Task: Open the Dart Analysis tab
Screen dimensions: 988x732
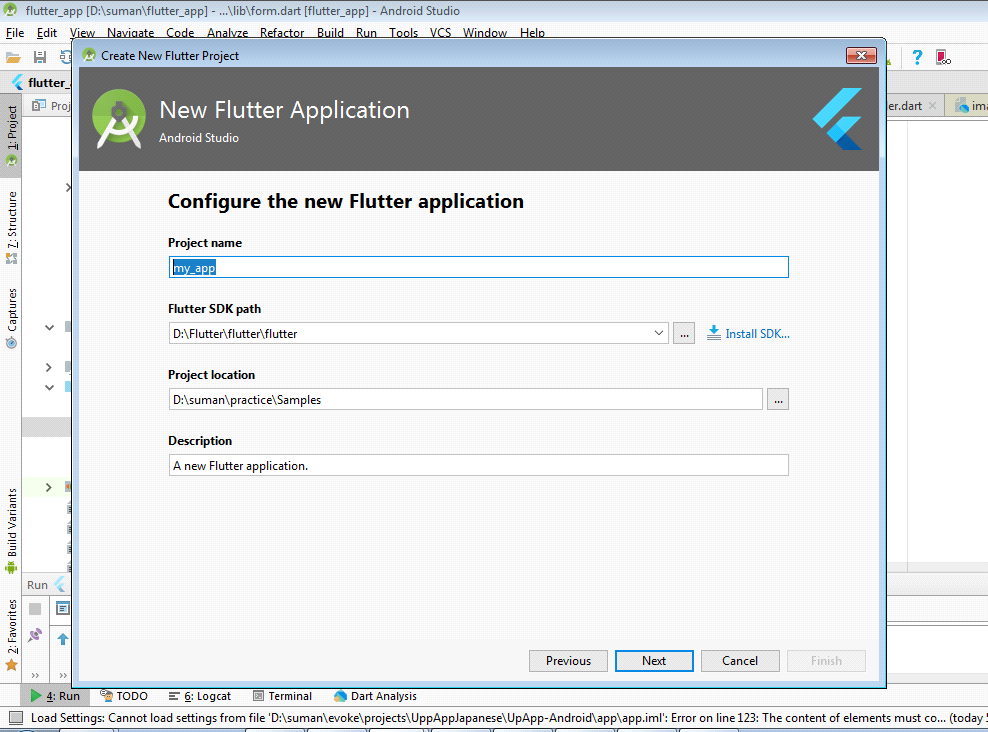Action: click(376, 696)
